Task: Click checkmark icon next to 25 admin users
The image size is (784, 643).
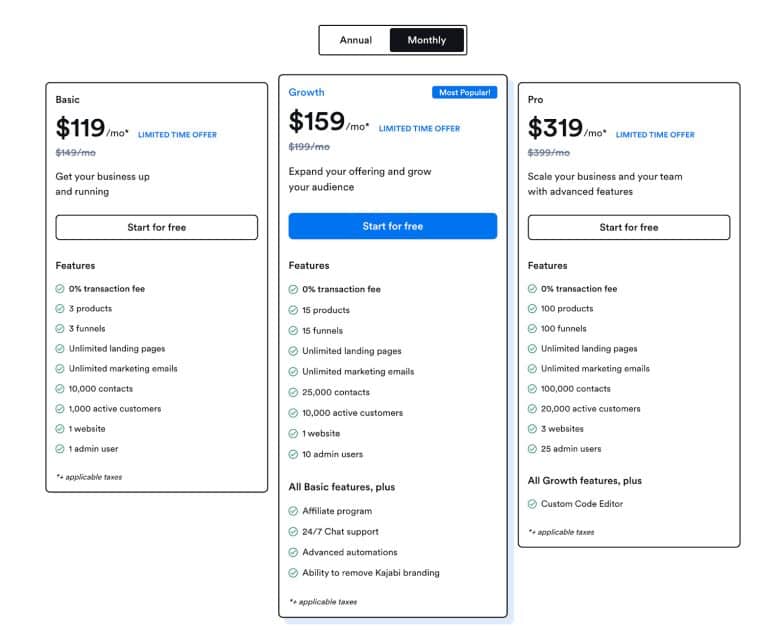Action: point(532,449)
